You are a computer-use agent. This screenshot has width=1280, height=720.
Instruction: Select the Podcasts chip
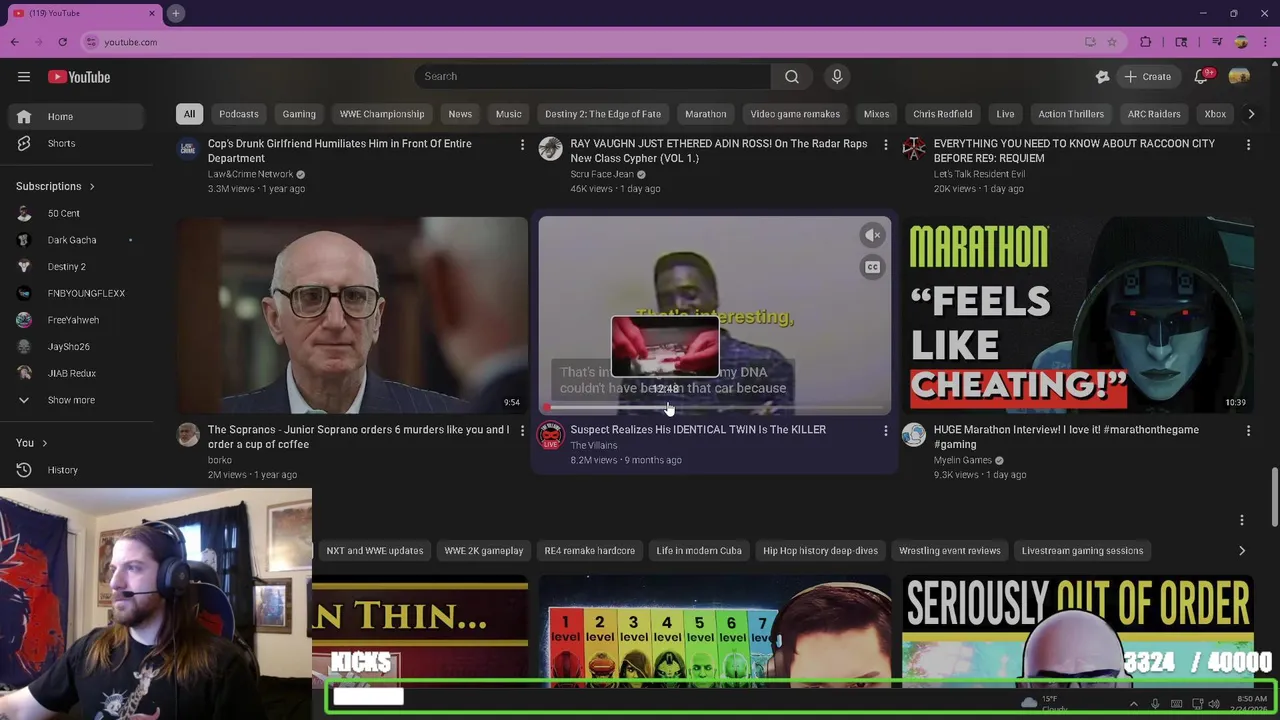239,114
